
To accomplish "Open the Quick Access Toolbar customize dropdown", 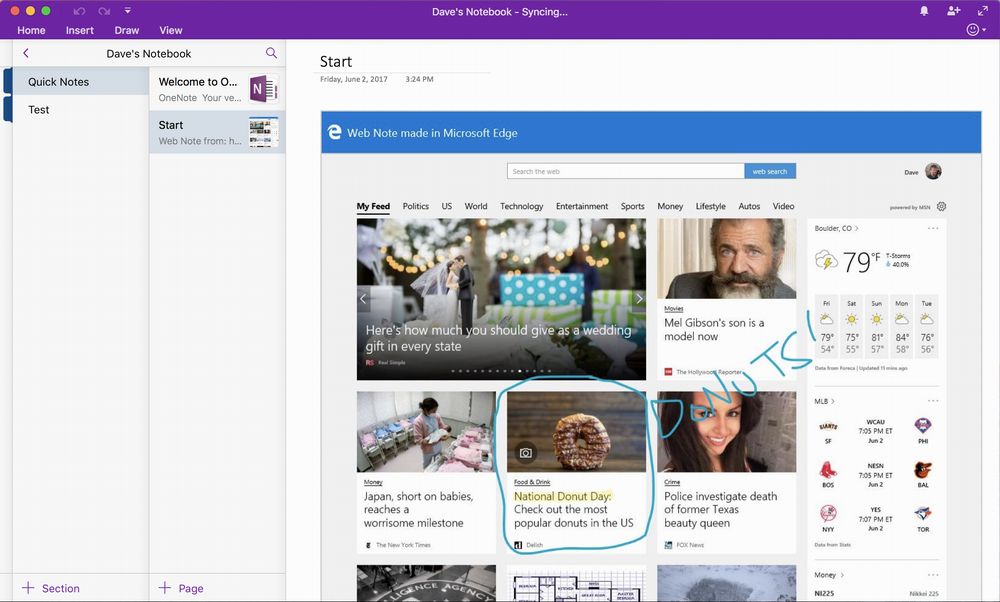I will point(128,11).
